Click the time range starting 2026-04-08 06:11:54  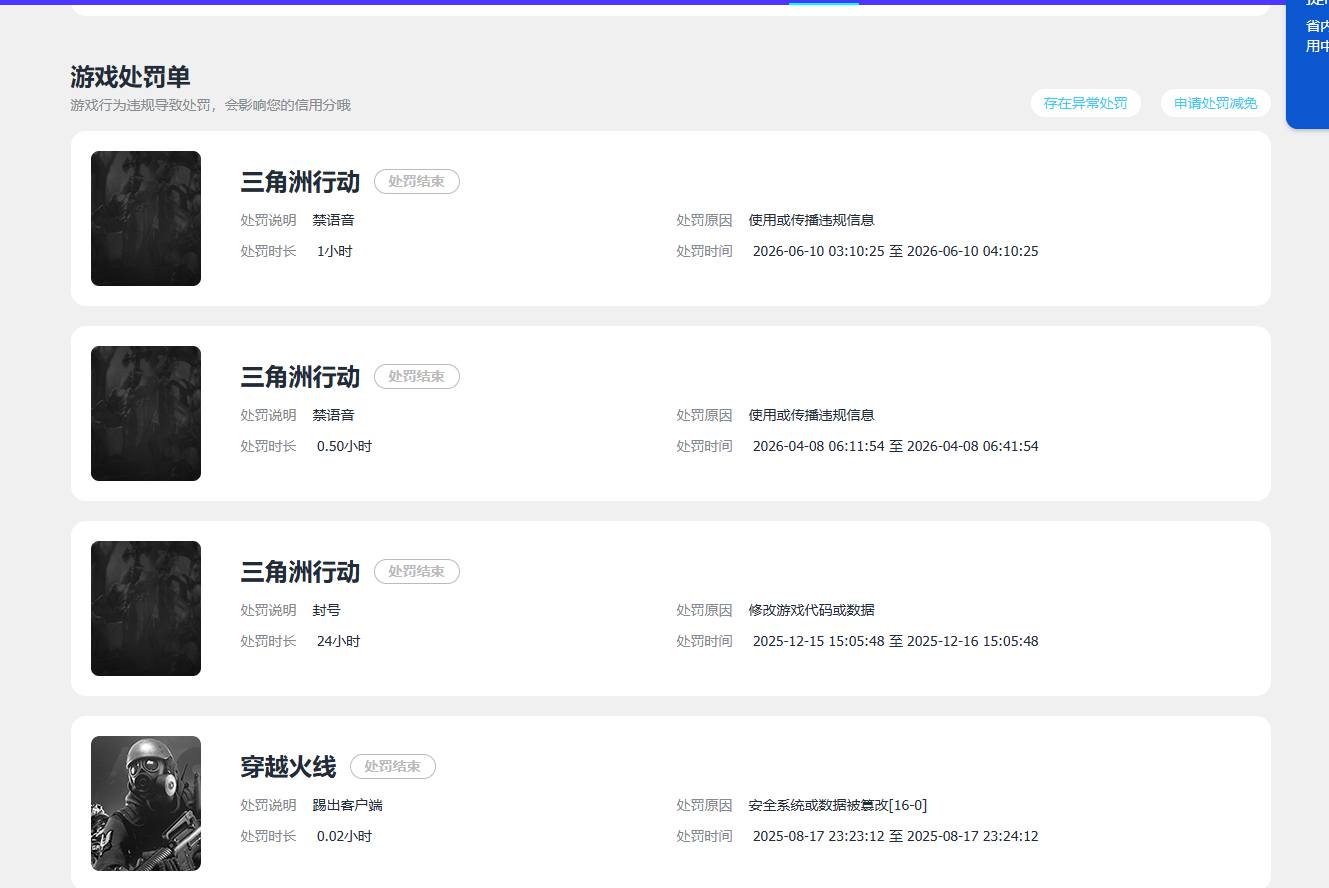896,446
